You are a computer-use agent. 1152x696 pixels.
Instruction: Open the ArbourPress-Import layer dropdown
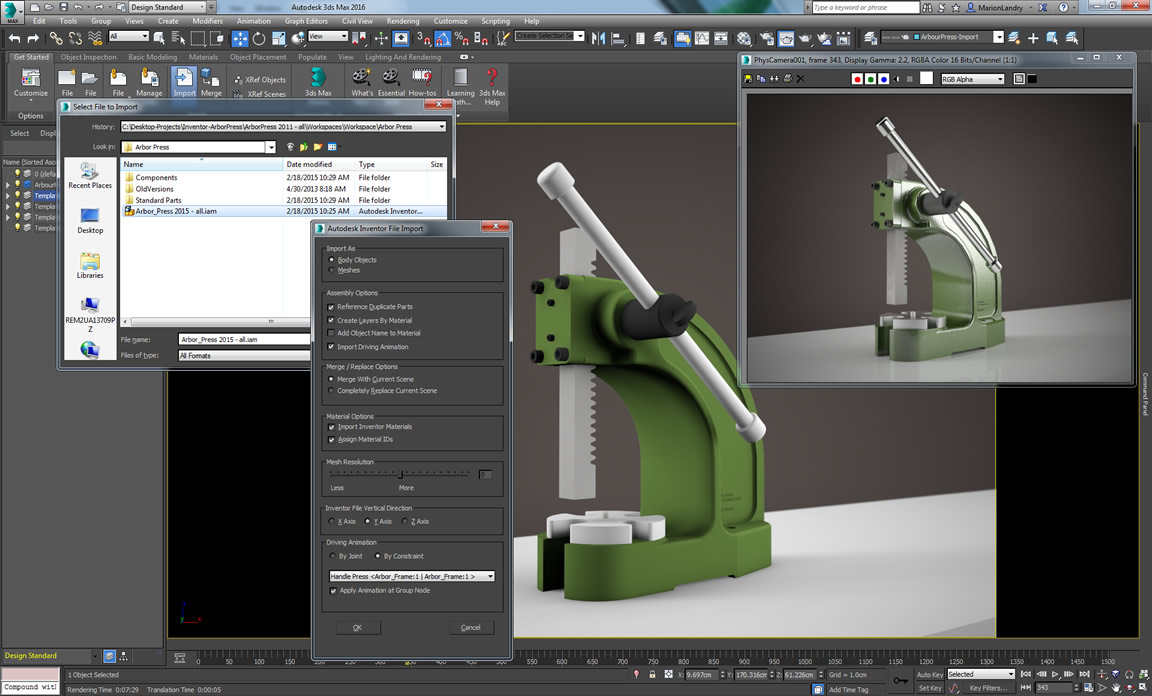tap(943, 37)
